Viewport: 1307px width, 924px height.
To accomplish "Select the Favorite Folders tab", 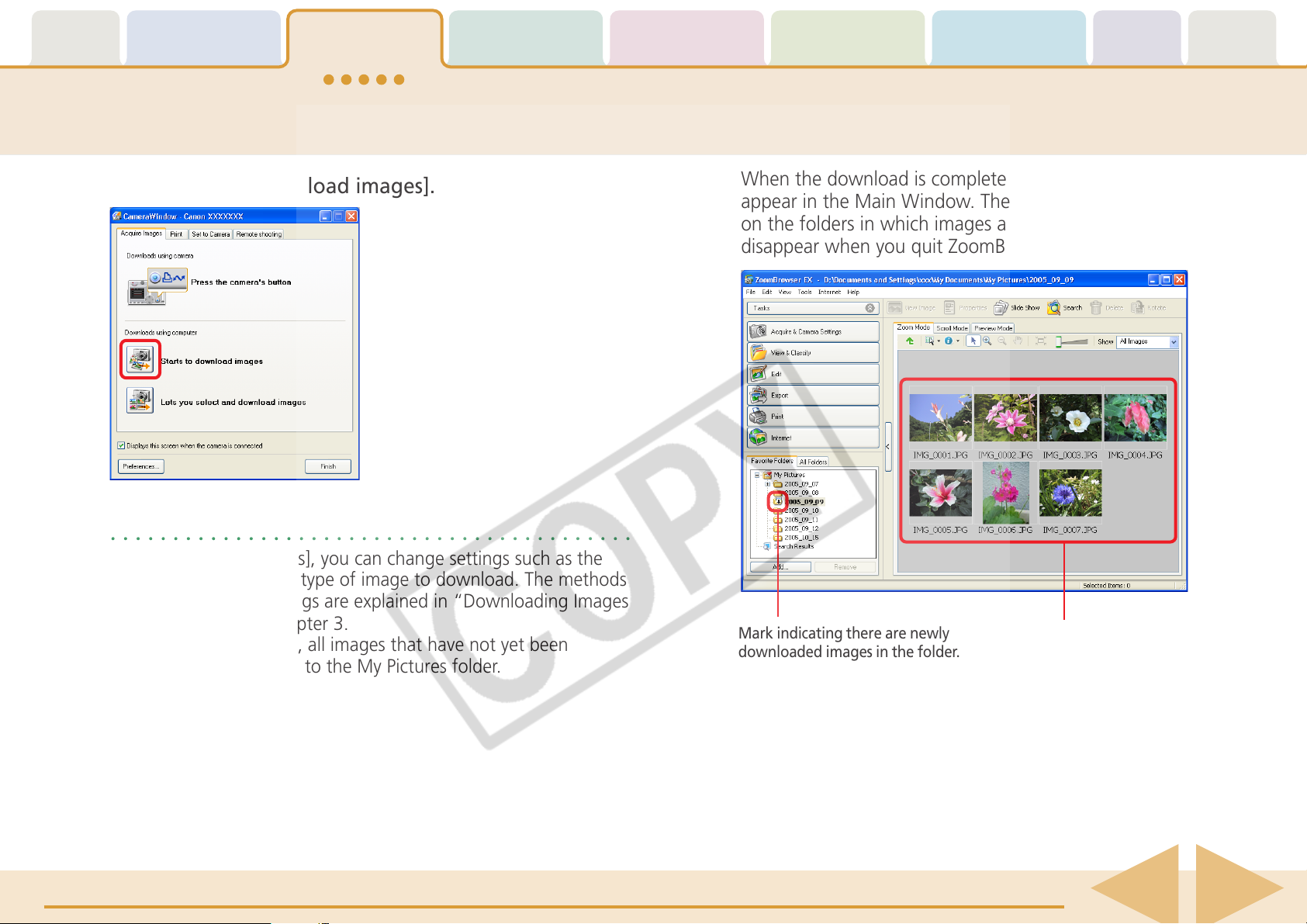I will pos(772,461).
